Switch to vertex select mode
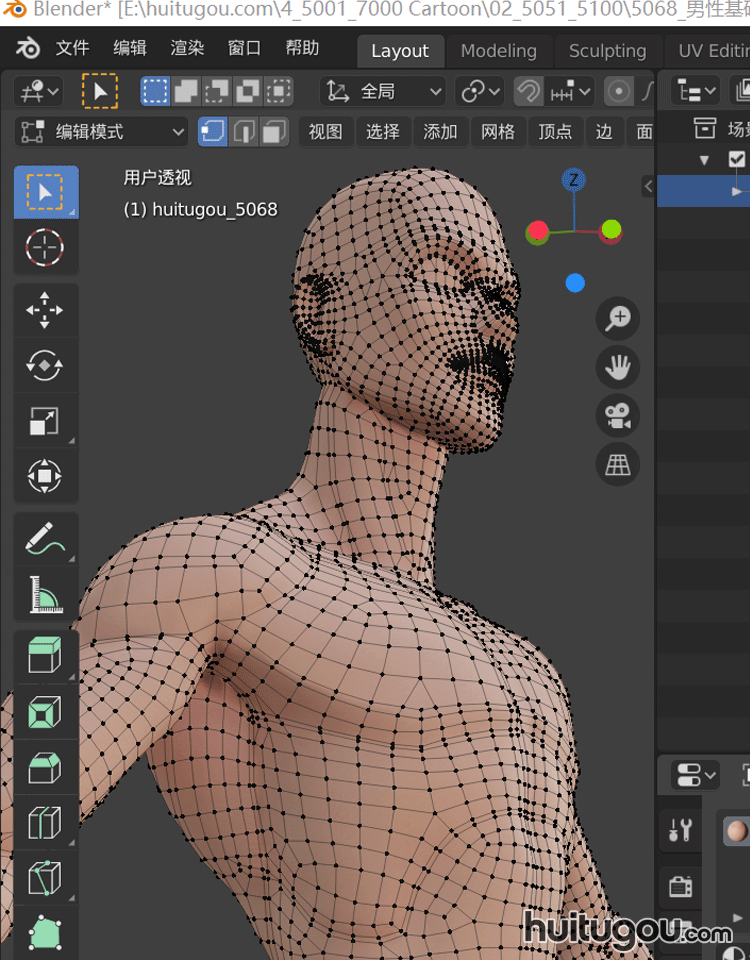The image size is (750, 960). [x=212, y=131]
